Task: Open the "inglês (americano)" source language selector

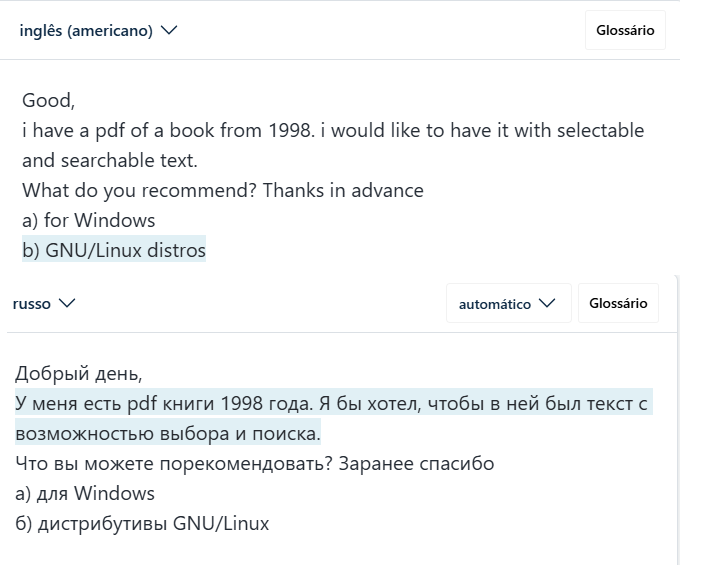Action: point(87,31)
